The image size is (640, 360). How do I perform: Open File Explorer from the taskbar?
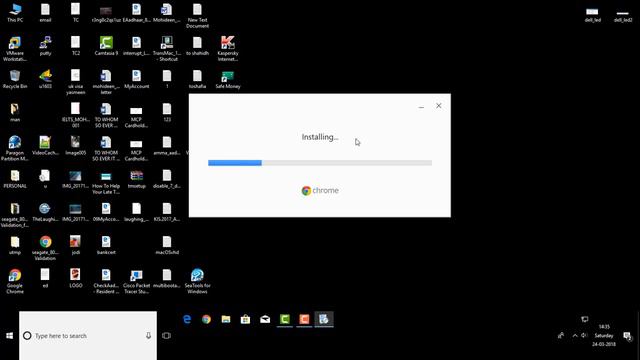coord(226,319)
